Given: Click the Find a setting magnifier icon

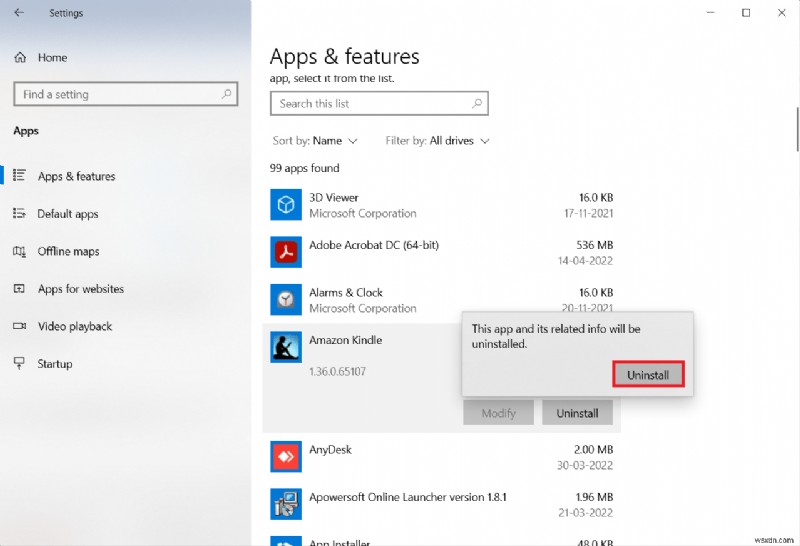Looking at the screenshot, I should [x=227, y=94].
